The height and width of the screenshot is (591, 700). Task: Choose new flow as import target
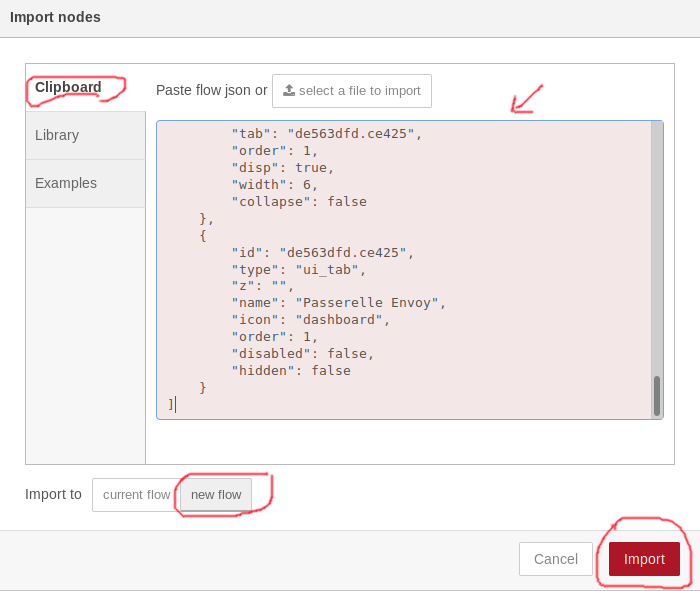pyautogui.click(x=216, y=495)
